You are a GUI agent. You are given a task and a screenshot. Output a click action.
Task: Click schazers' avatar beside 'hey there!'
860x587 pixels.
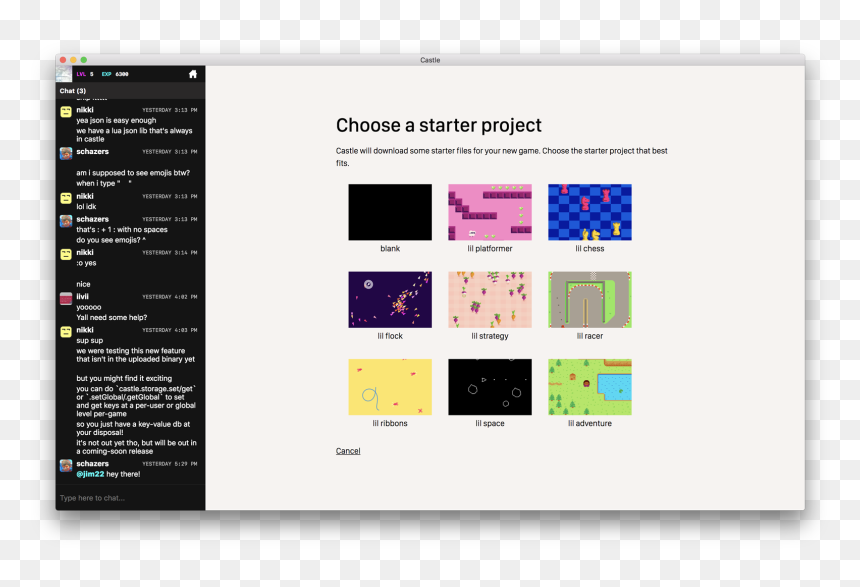pos(66,466)
